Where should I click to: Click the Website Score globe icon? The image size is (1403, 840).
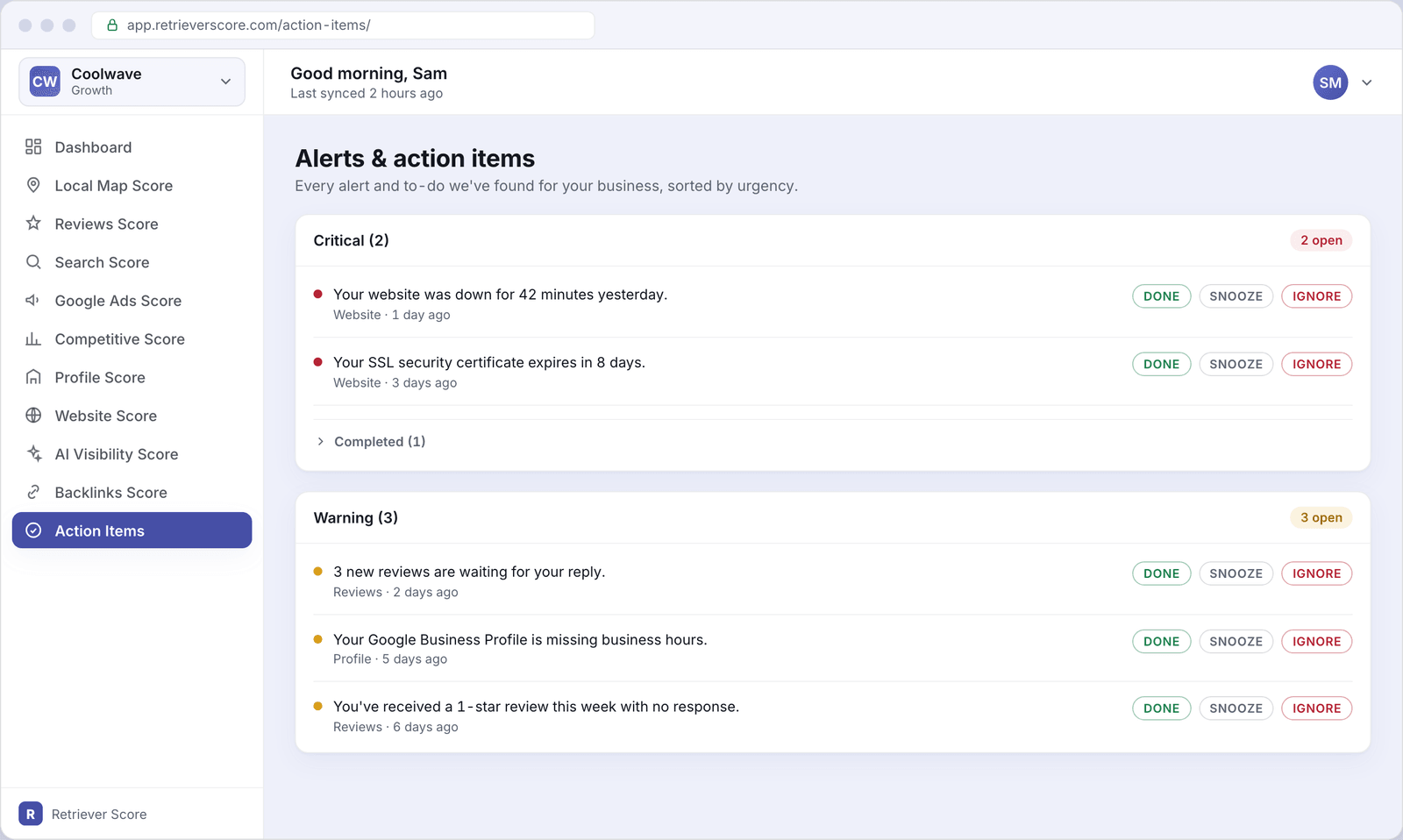(33, 415)
